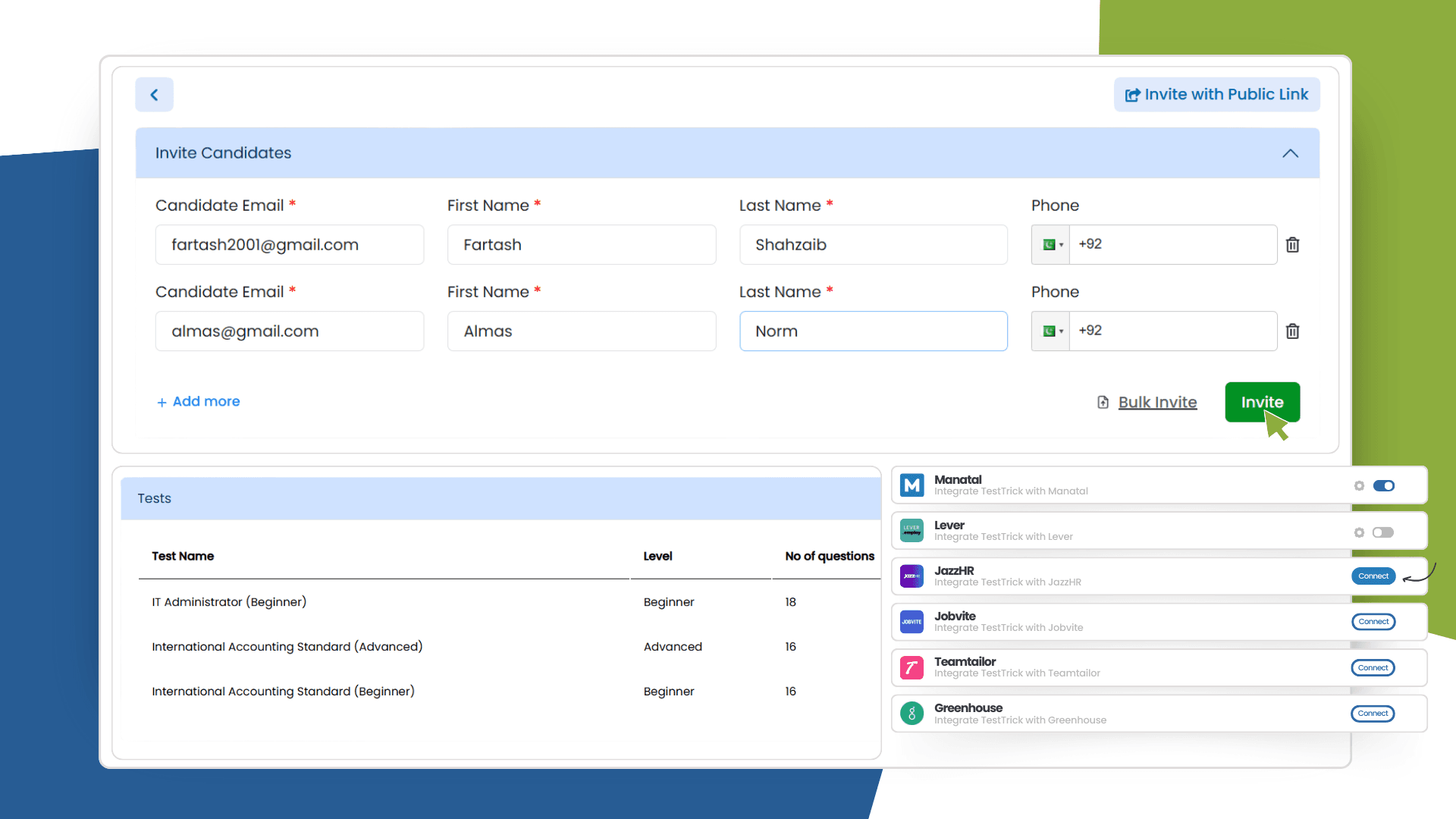The width and height of the screenshot is (1456, 819).
Task: Connect the Jobvite integration
Action: [1373, 622]
